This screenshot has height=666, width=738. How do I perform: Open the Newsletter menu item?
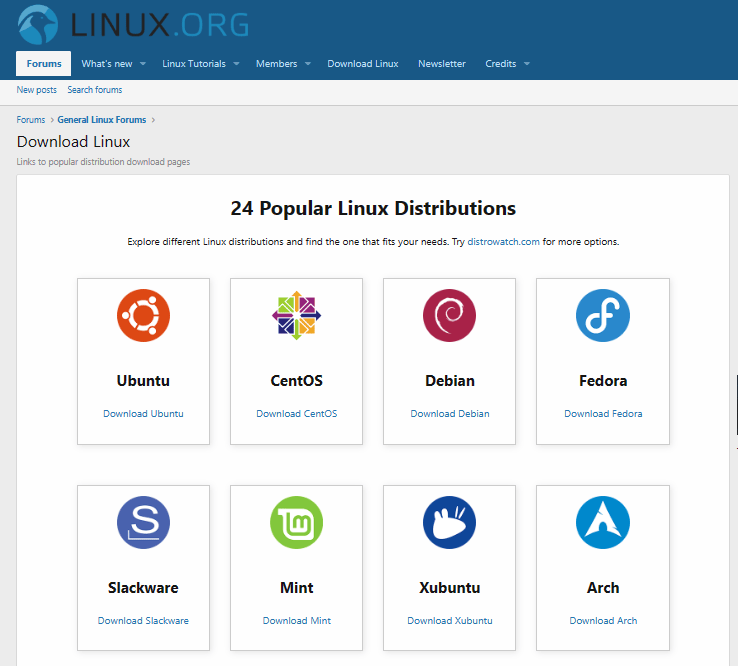pos(442,64)
